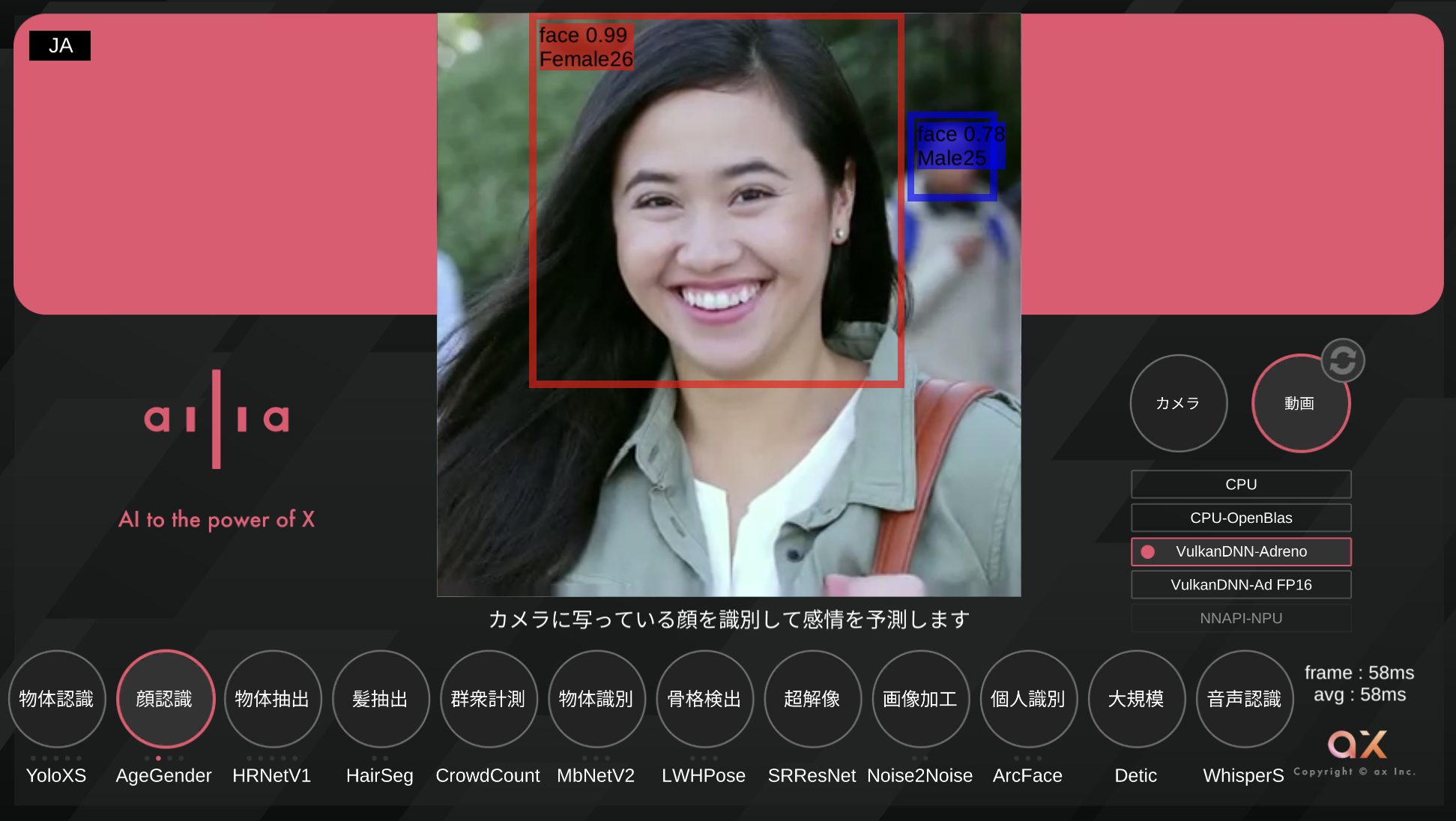Choose the 物体識別 MbNetV2 category

click(596, 698)
